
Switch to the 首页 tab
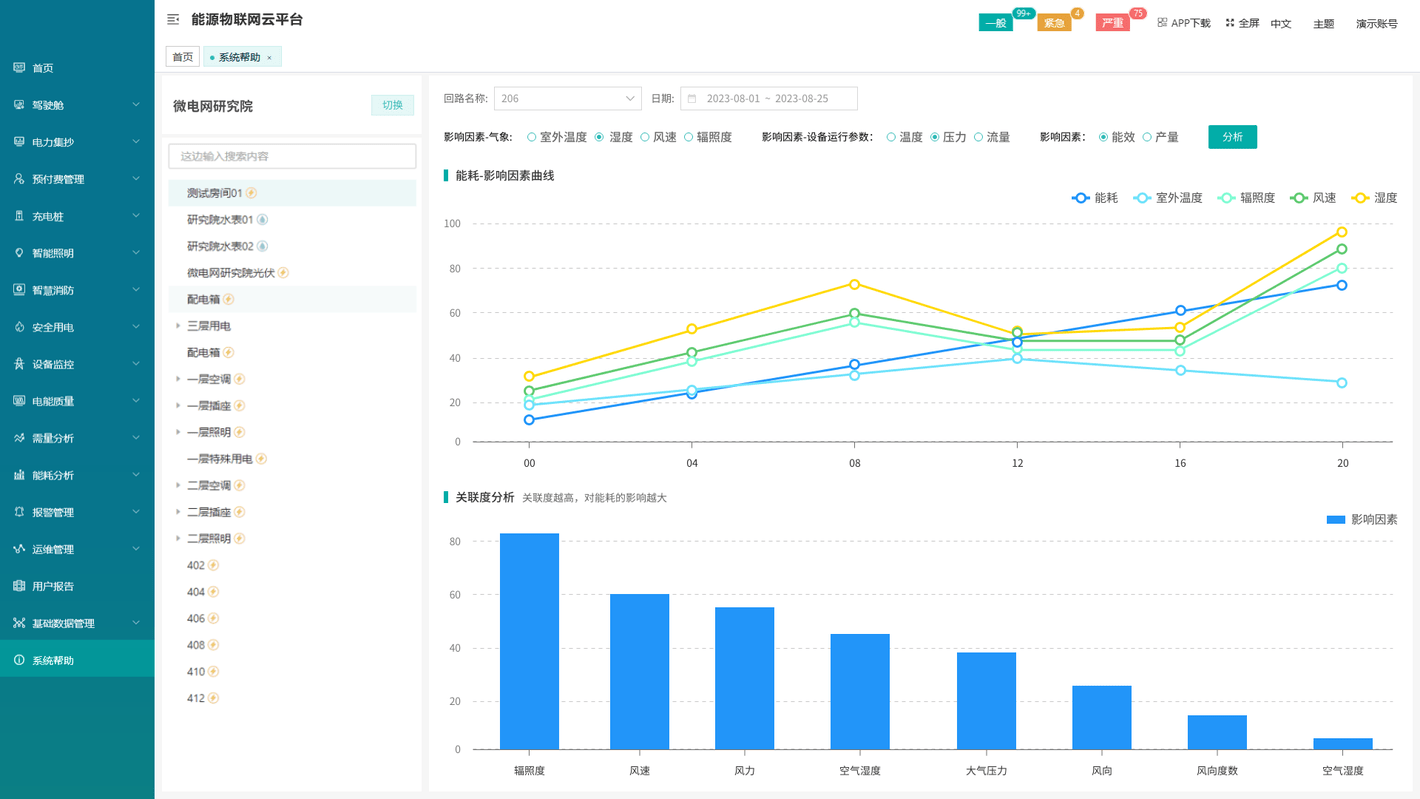click(x=183, y=57)
